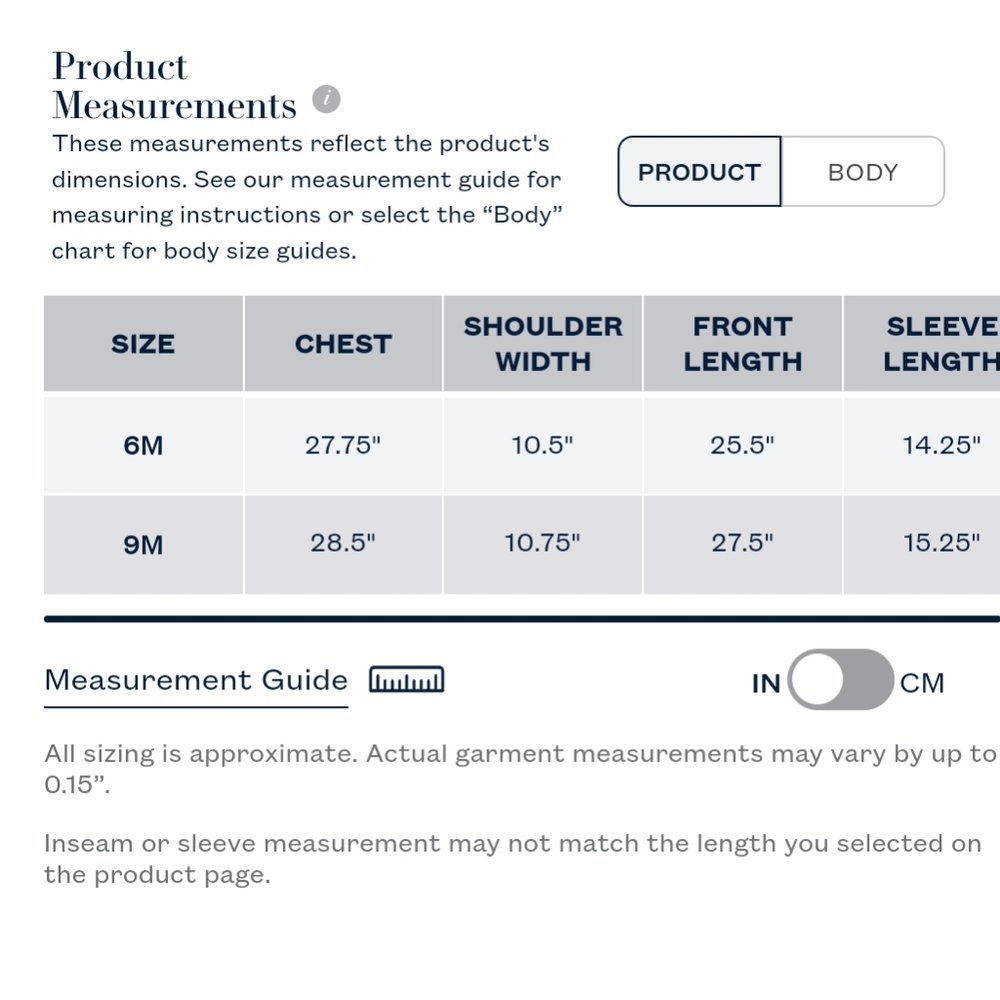Click the SLEEVE LENGTH column header
The height and width of the screenshot is (1000, 1000).
[x=922, y=344]
